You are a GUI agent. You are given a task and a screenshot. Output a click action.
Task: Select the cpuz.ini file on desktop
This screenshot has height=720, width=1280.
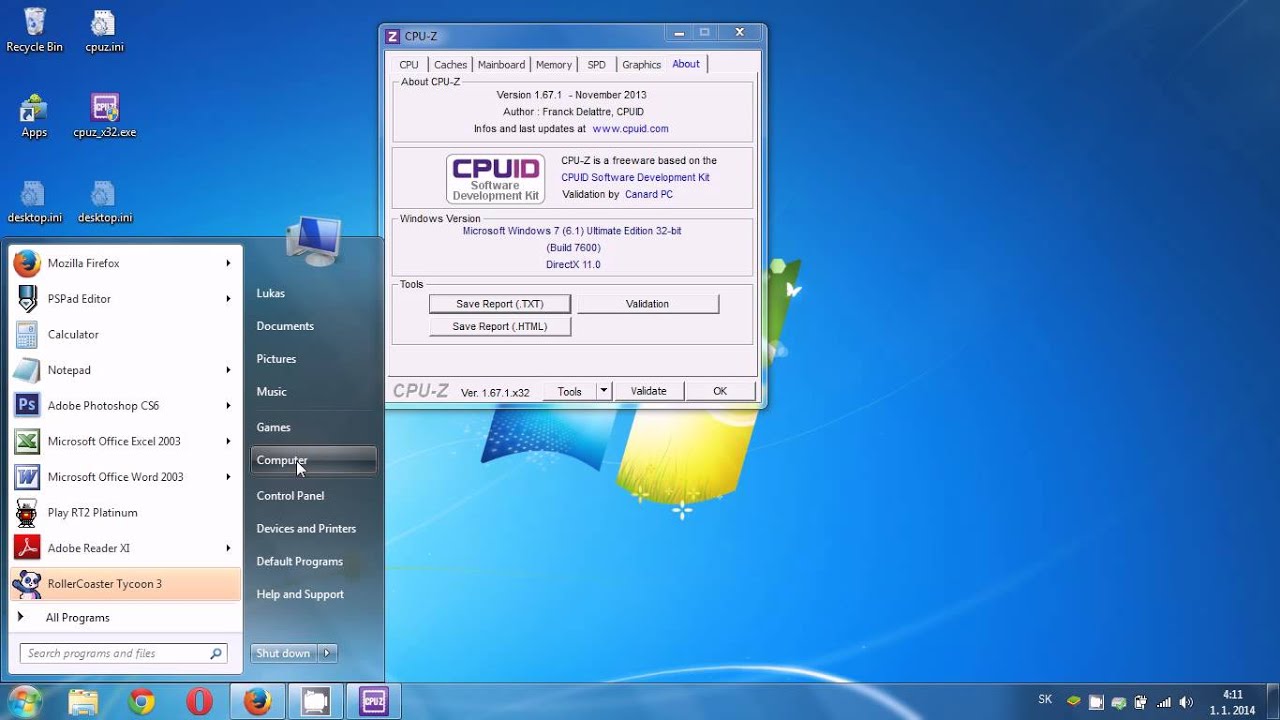tap(104, 30)
